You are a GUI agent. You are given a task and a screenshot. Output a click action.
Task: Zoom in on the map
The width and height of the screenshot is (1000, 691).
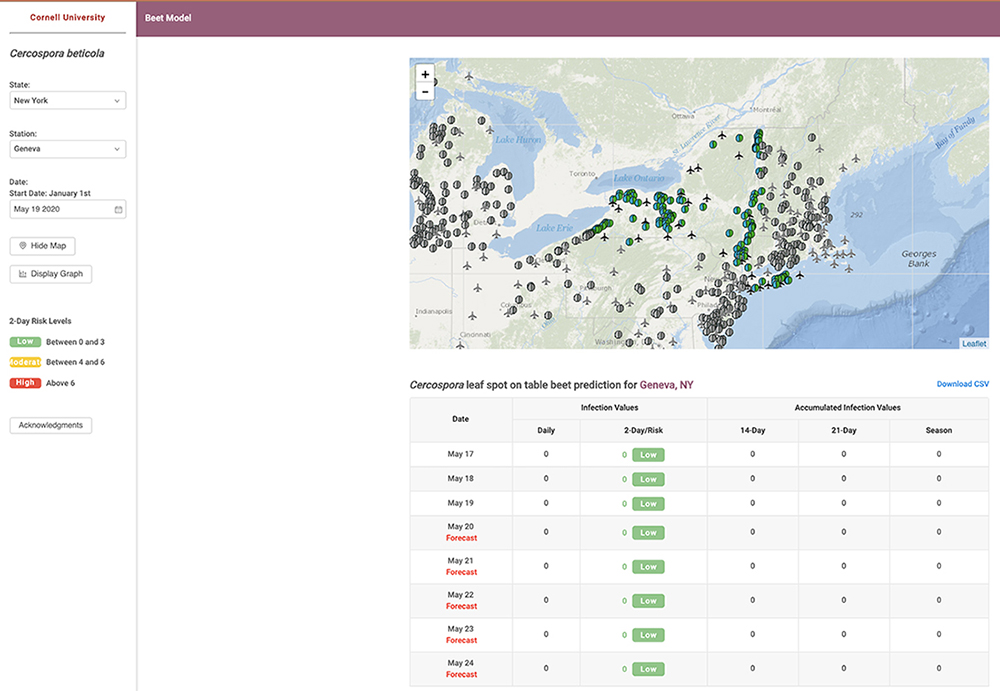(425, 74)
